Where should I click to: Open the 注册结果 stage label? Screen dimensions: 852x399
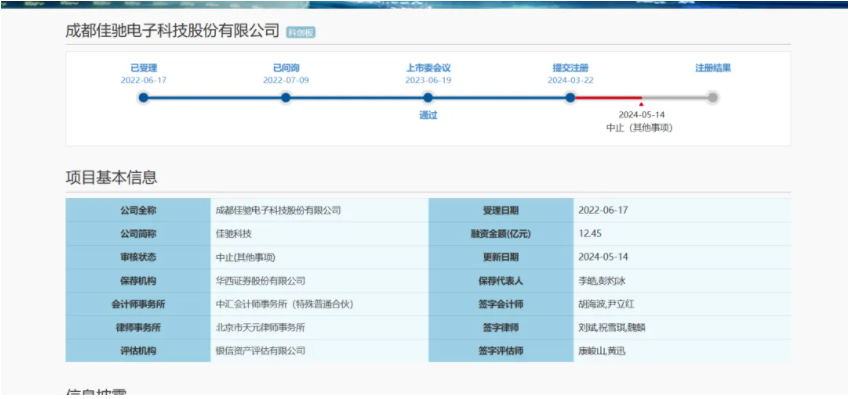pos(713,68)
